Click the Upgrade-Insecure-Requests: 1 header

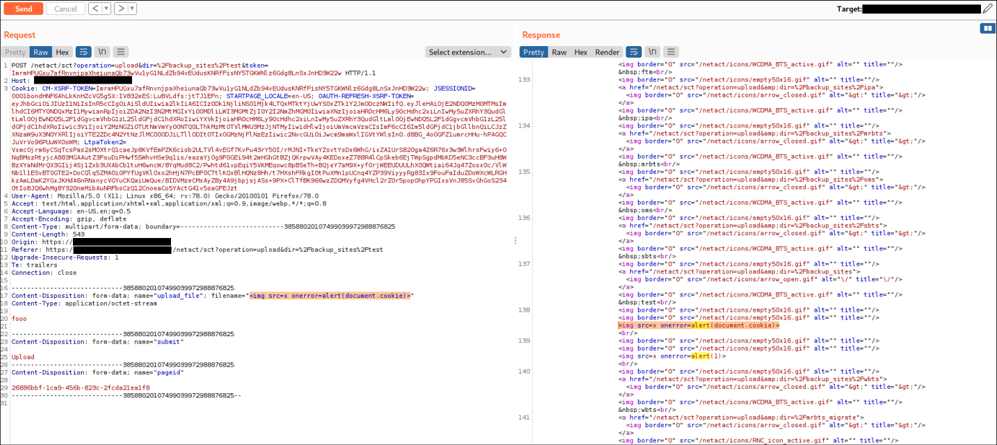65,257
